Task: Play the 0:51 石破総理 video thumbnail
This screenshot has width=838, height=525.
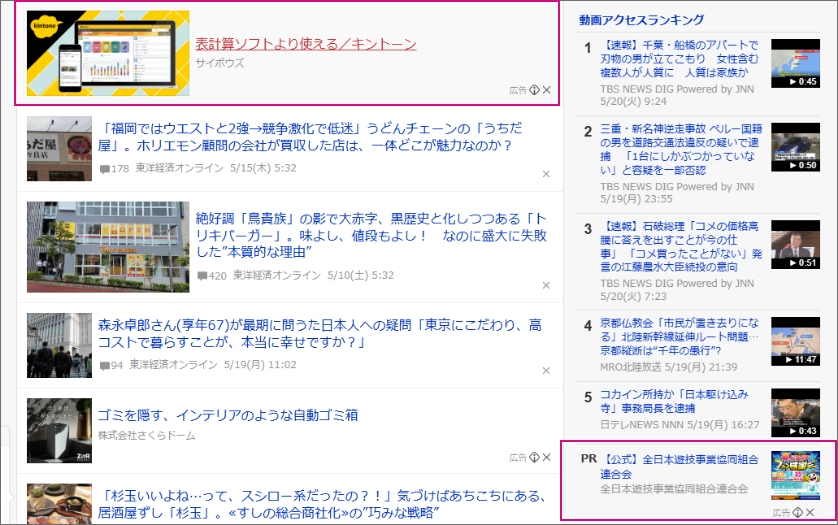Action: tap(795, 244)
